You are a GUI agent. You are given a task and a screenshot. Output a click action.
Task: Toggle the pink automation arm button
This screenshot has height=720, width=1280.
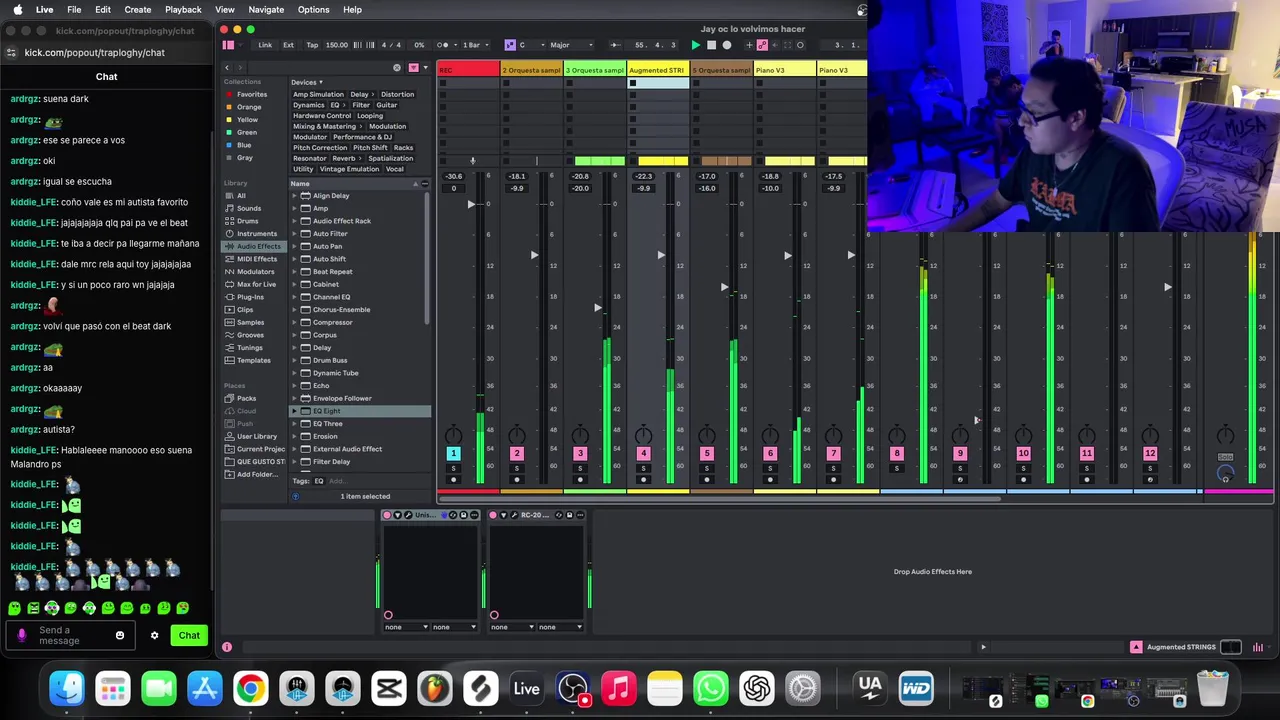point(762,45)
